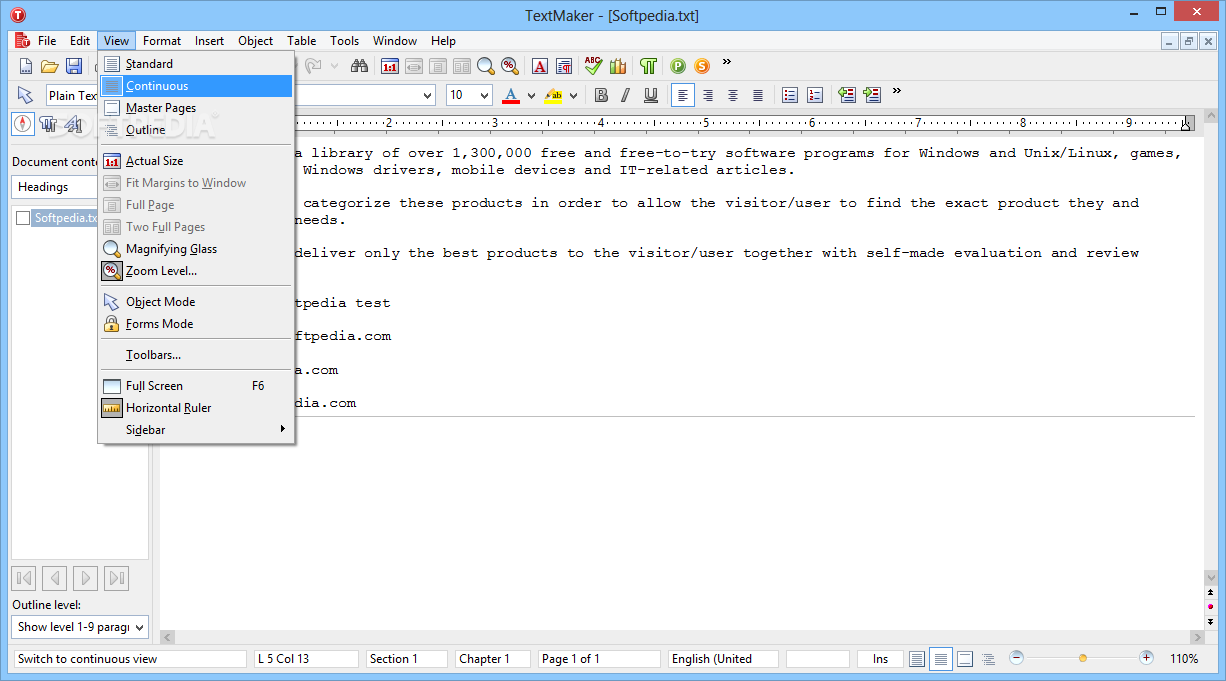Increase indent with the right green arrow icon
Viewport: 1226px width, 681px height.
point(872,95)
